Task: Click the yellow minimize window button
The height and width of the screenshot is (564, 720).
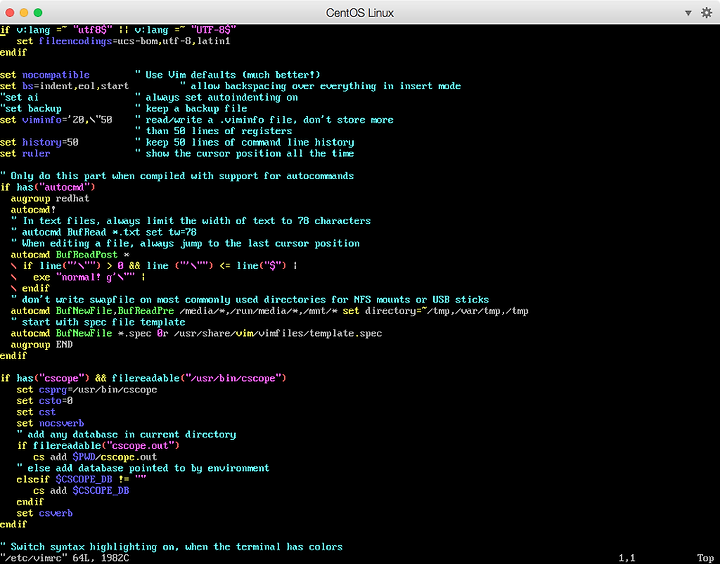Action: point(24,12)
